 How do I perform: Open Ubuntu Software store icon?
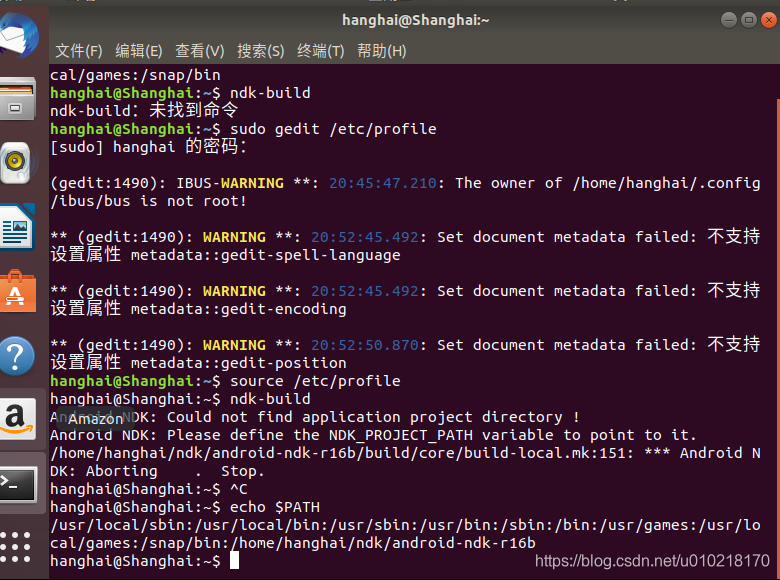18,291
